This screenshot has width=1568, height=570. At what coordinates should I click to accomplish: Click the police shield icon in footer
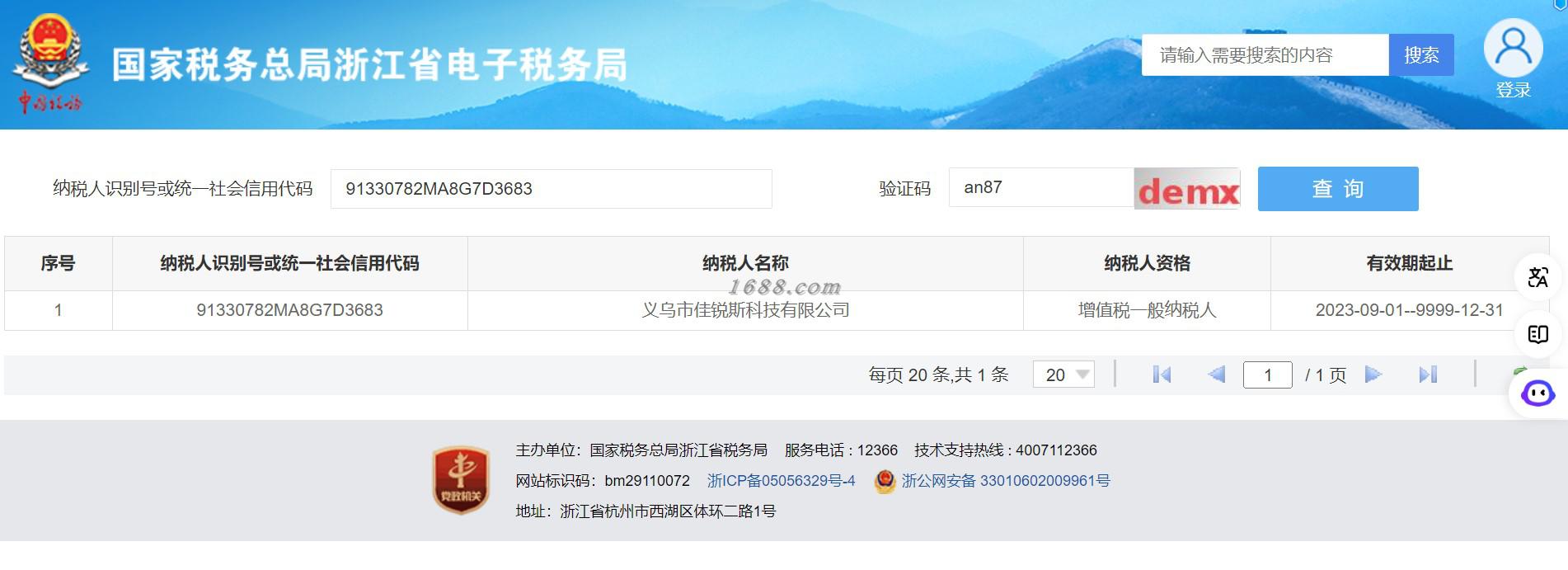tap(885, 481)
